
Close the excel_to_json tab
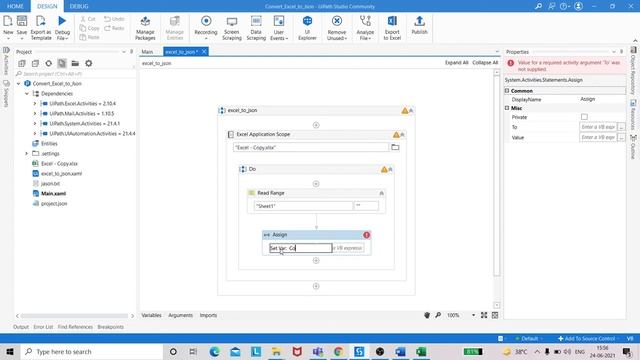pos(204,51)
